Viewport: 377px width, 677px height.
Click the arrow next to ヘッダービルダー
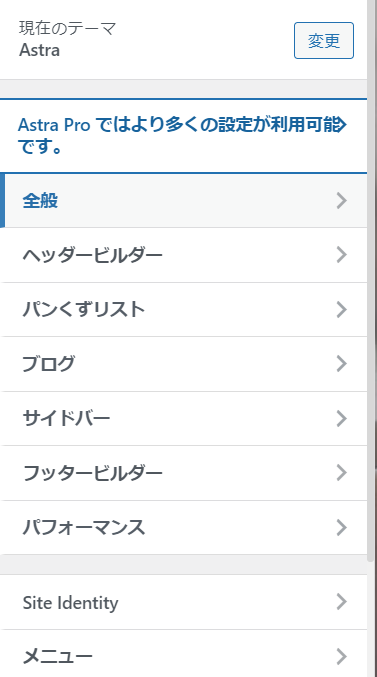pos(341,255)
